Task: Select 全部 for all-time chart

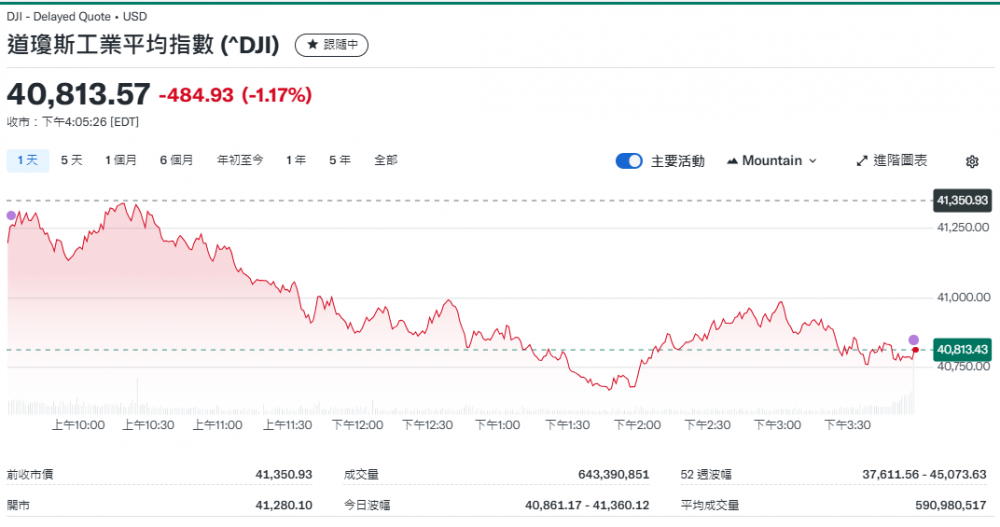Action: pos(385,160)
